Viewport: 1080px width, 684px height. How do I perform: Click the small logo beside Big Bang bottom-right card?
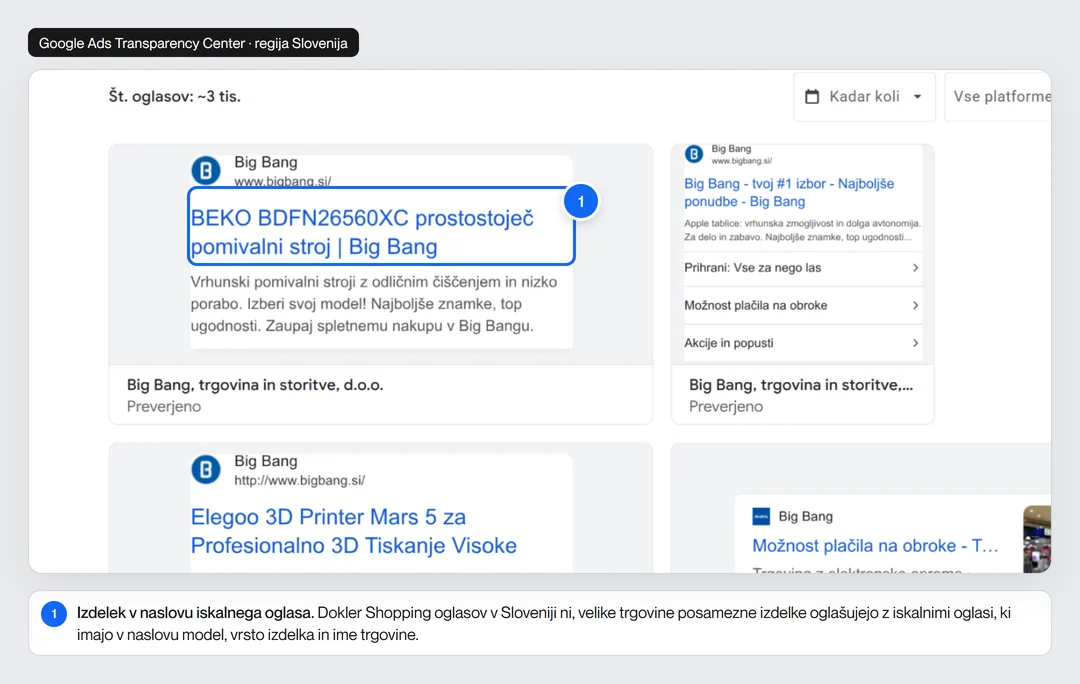761,516
